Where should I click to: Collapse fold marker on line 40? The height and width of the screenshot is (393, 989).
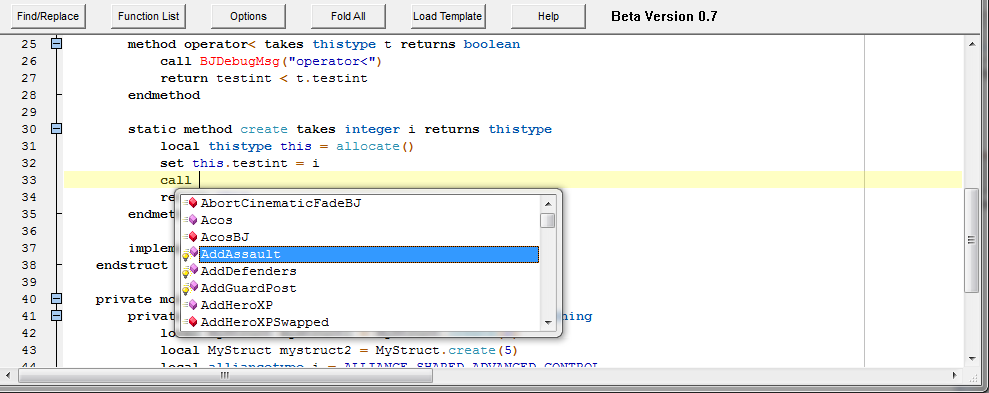coord(57,298)
